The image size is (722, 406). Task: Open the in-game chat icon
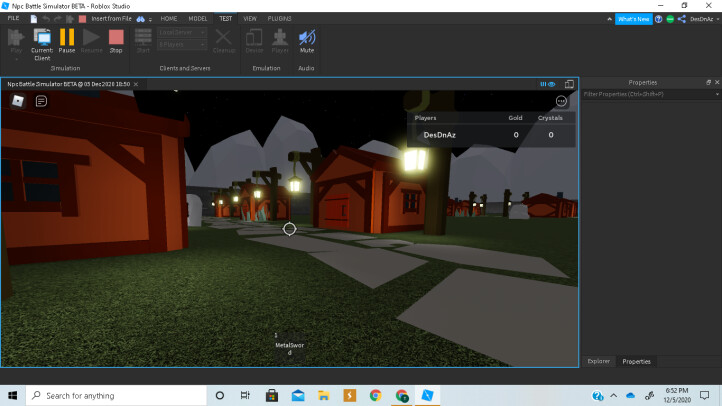[41, 101]
